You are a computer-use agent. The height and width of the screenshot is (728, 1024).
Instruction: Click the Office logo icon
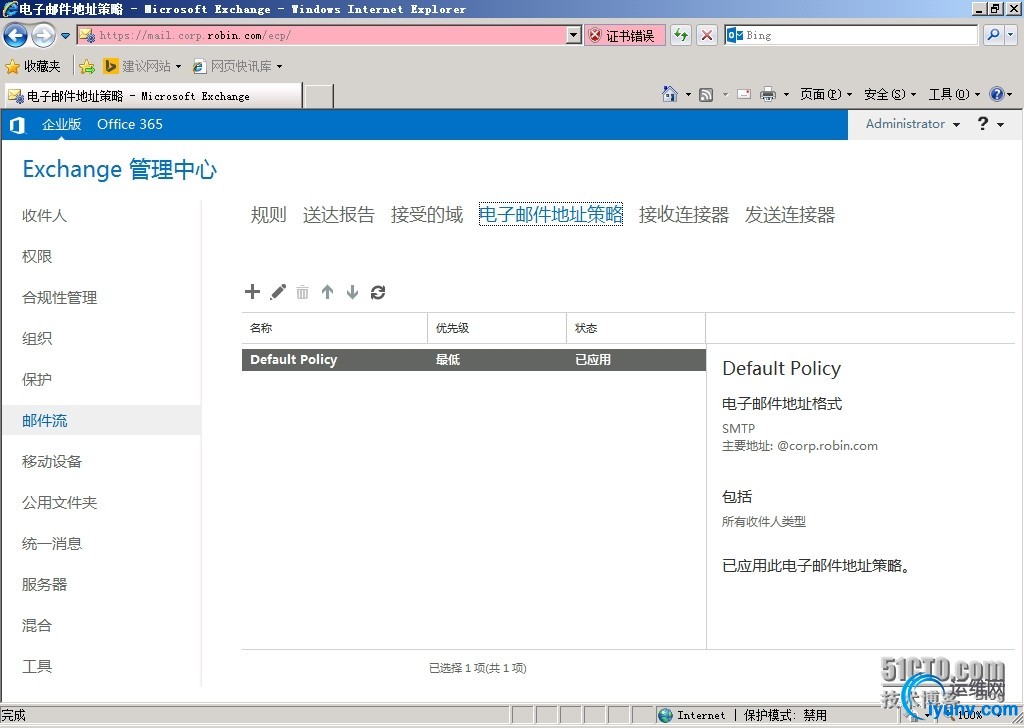pyautogui.click(x=18, y=125)
